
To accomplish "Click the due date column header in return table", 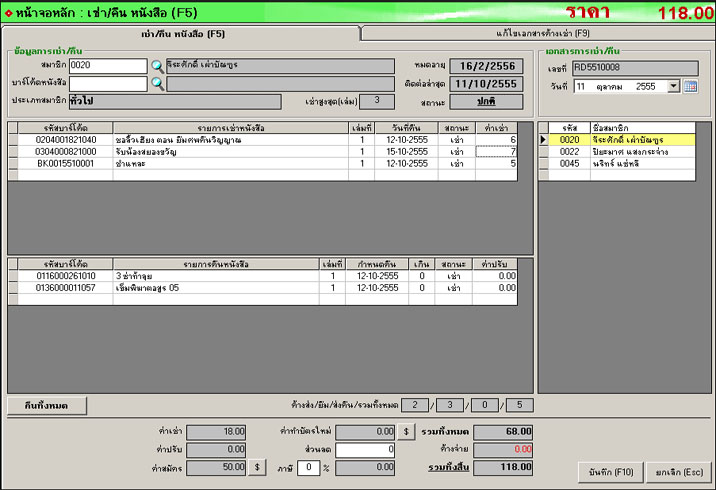I will click(x=377, y=264).
